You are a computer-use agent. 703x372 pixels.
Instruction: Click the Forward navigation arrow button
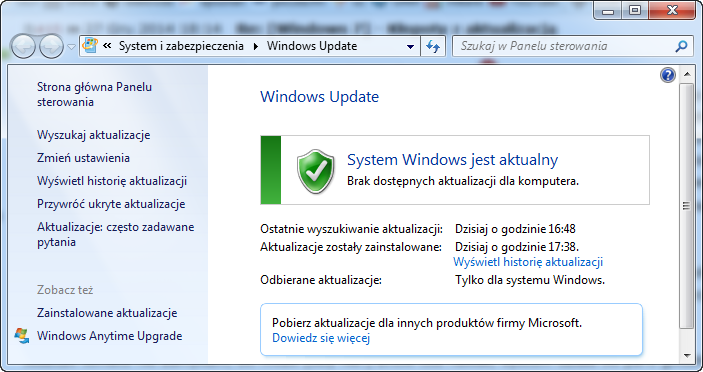click(51, 46)
